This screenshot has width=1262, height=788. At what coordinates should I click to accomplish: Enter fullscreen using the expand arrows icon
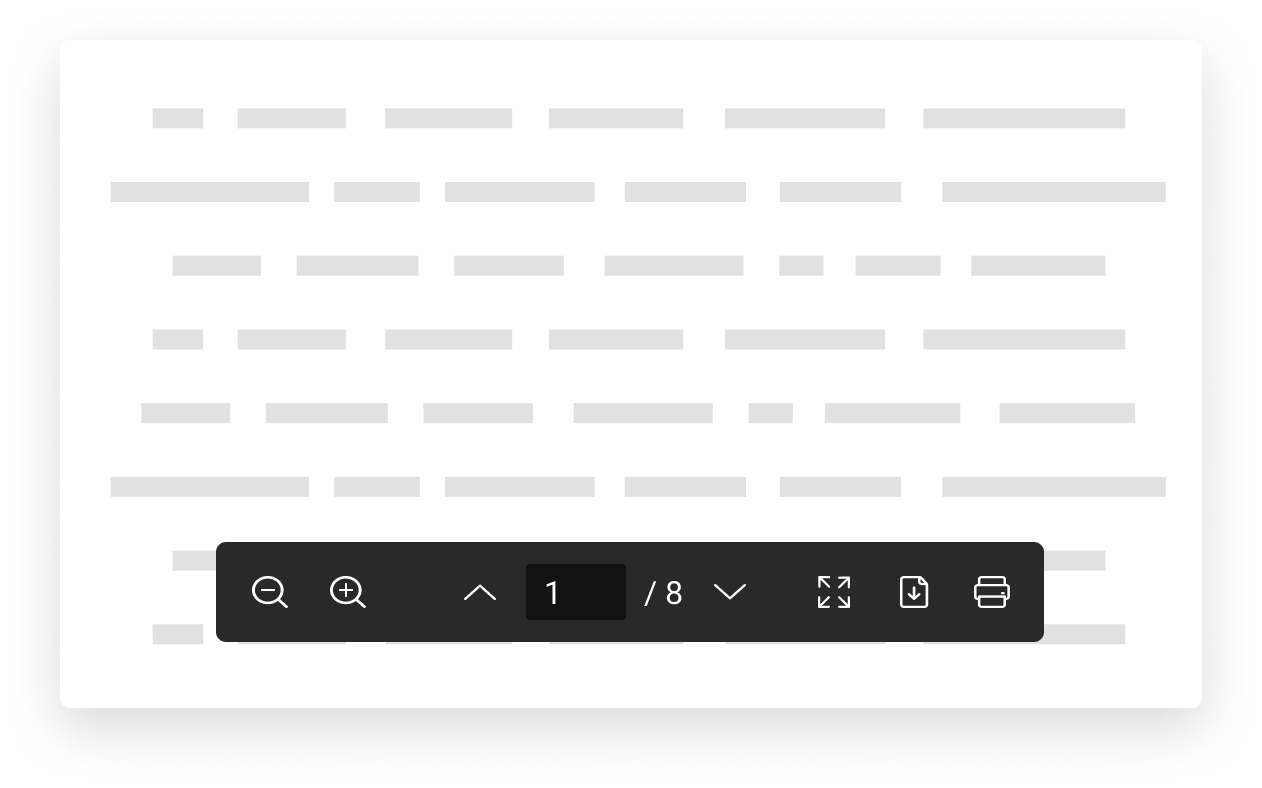834,592
